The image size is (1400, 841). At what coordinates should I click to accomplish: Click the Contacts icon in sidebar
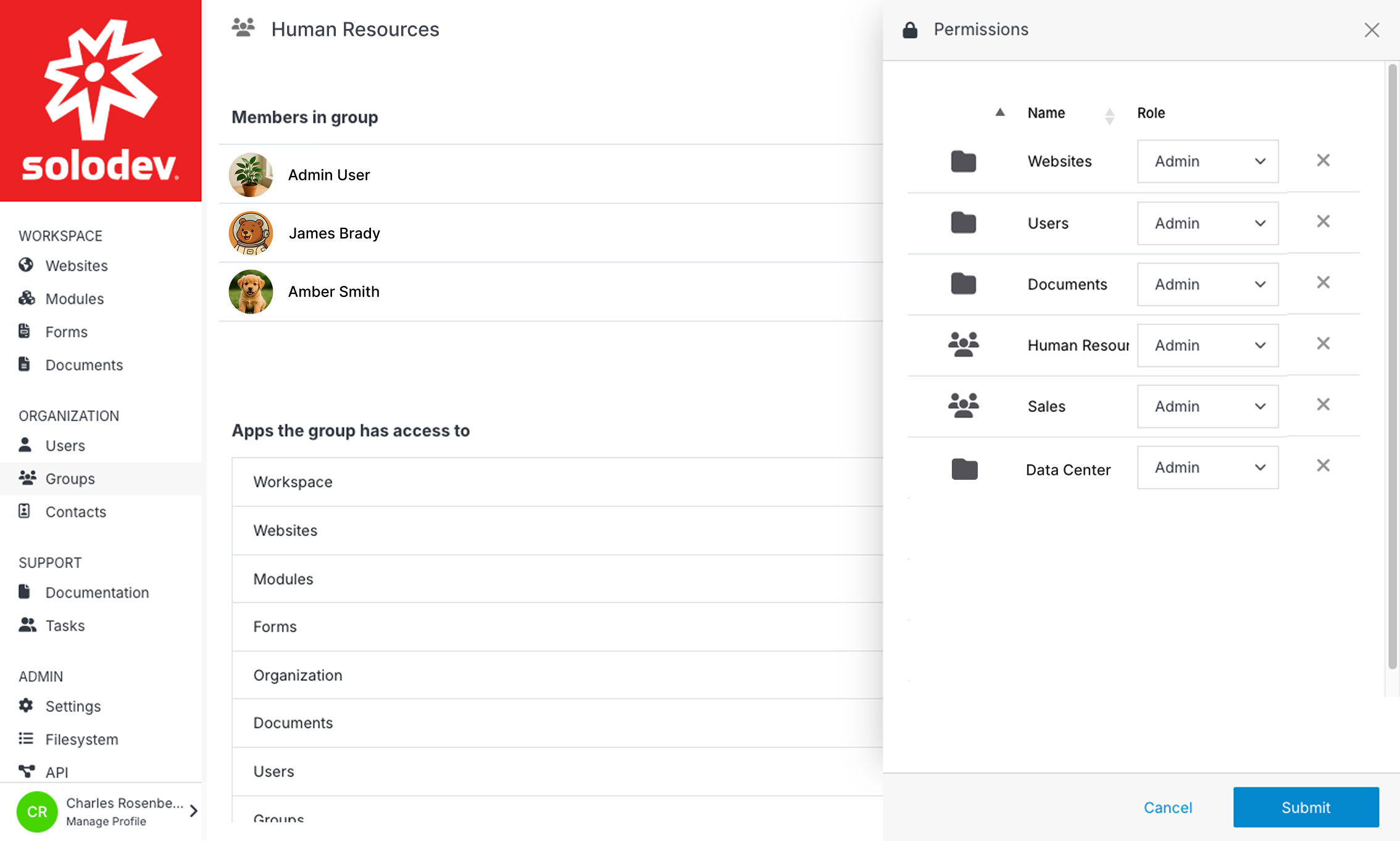point(25,511)
